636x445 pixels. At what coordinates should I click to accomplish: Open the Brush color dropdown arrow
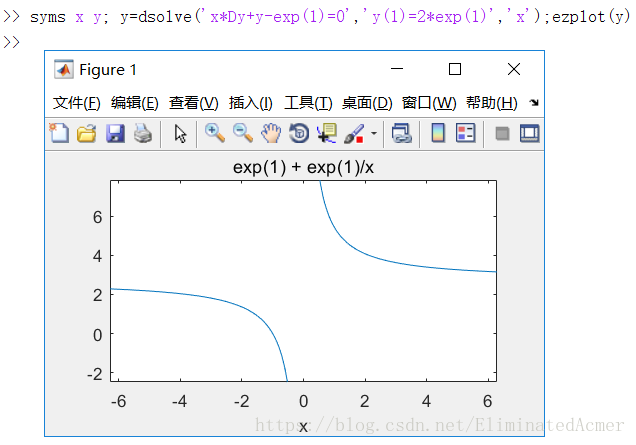[374, 133]
